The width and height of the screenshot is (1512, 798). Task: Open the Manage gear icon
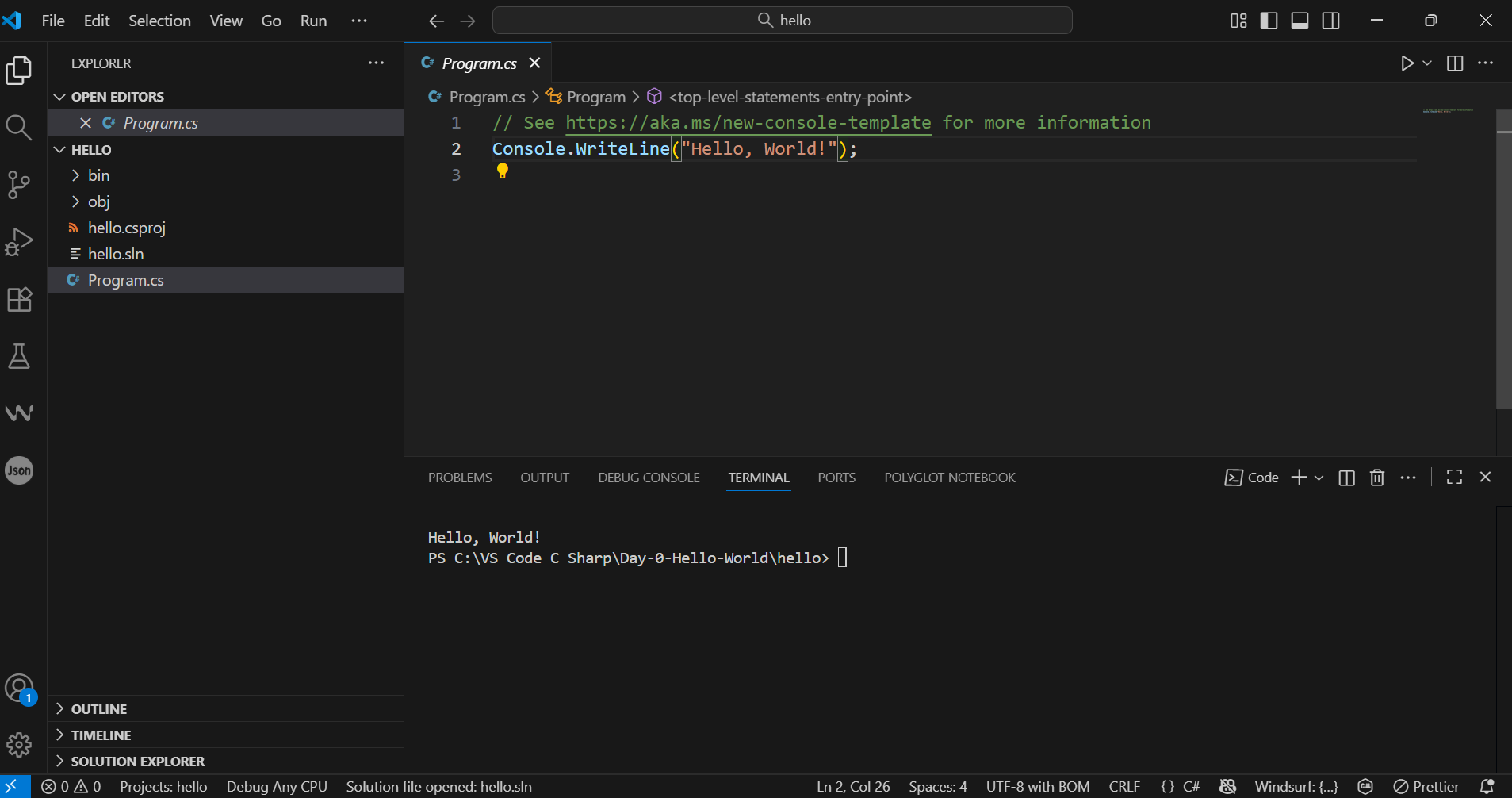18,744
